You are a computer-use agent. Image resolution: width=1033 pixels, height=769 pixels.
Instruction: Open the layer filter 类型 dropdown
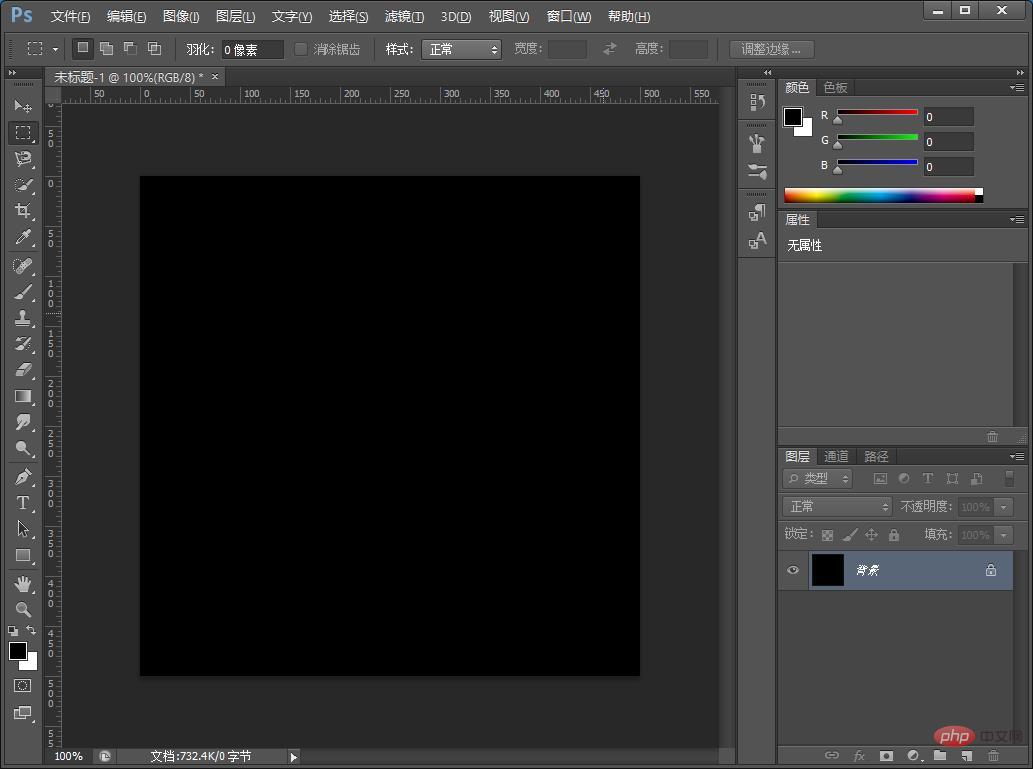pos(818,478)
